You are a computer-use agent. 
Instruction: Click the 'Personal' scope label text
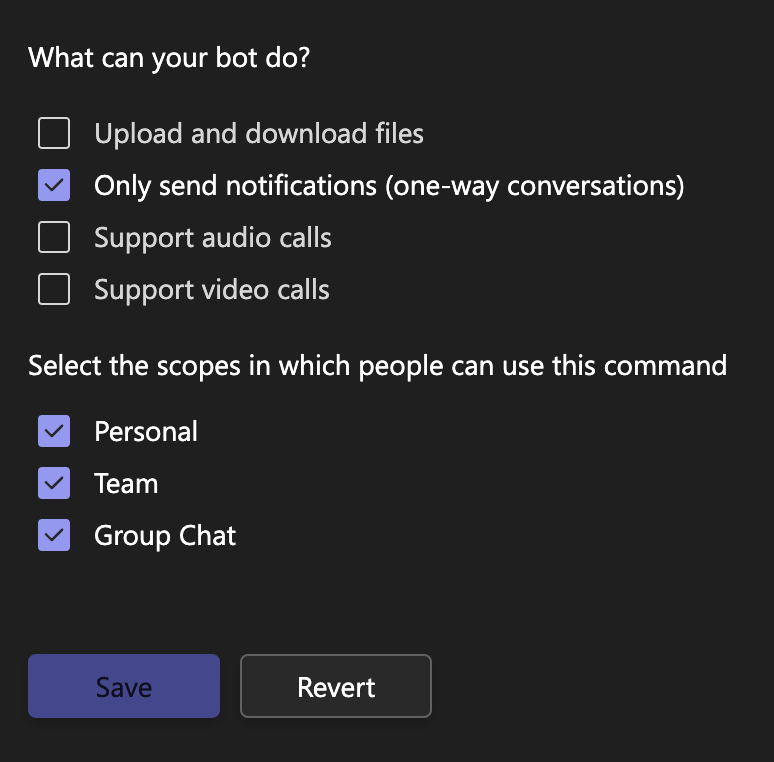coord(146,431)
